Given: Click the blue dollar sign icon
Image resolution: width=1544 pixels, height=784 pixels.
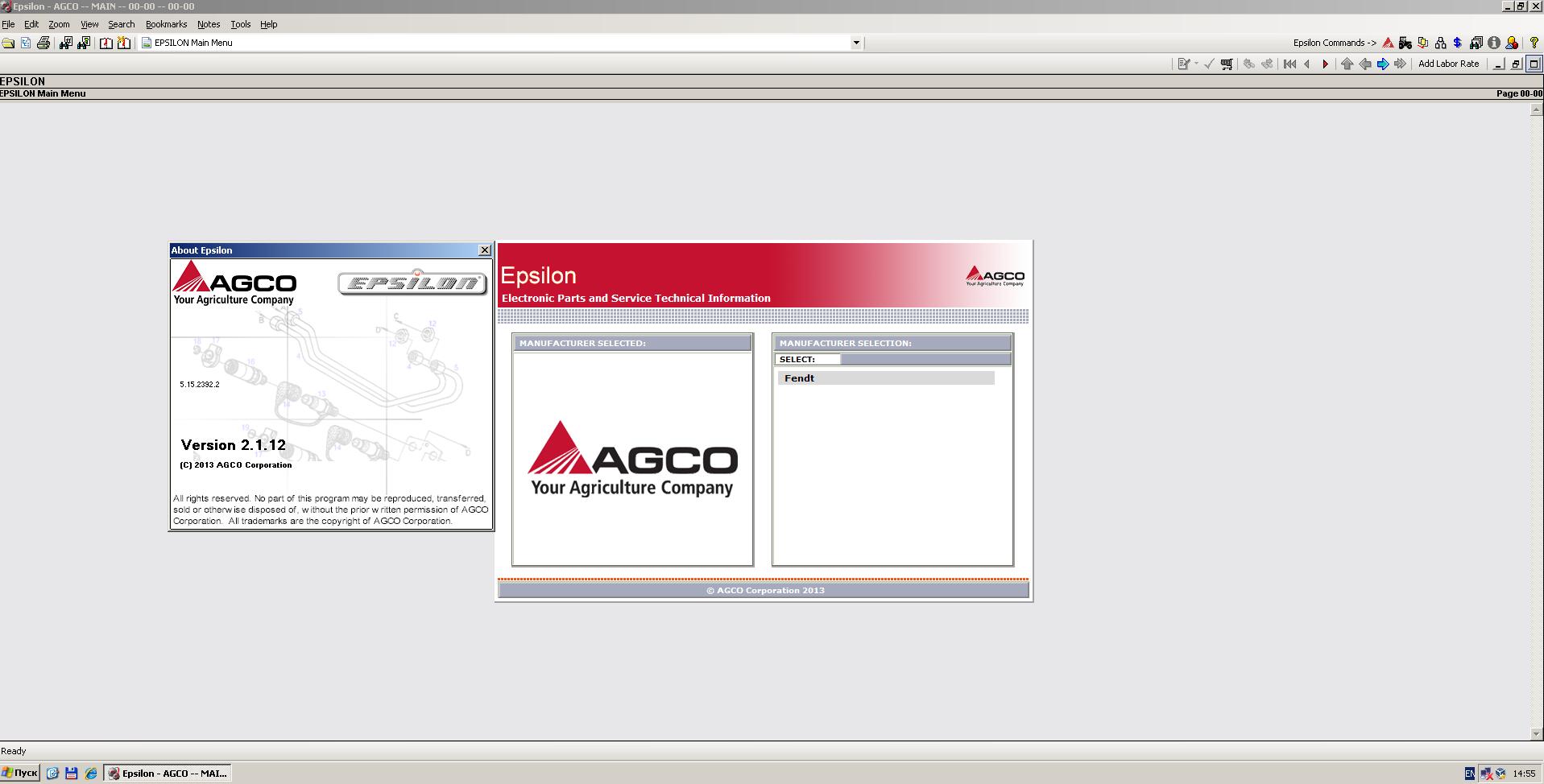Looking at the screenshot, I should tap(1458, 43).
